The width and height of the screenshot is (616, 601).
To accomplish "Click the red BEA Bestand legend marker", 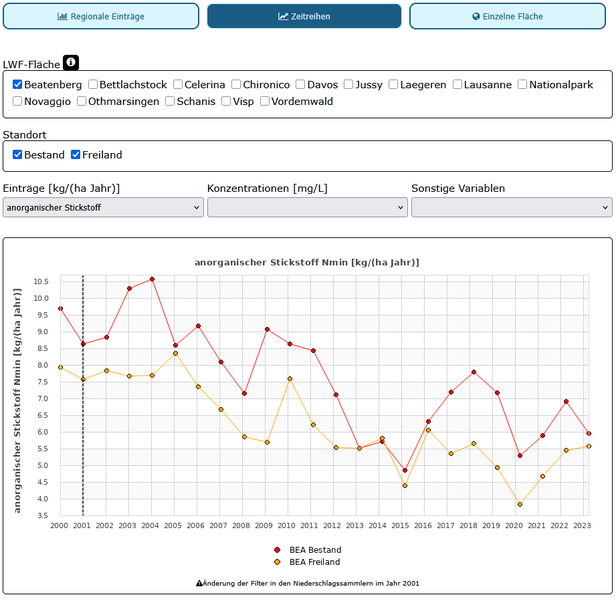I will 276,550.
